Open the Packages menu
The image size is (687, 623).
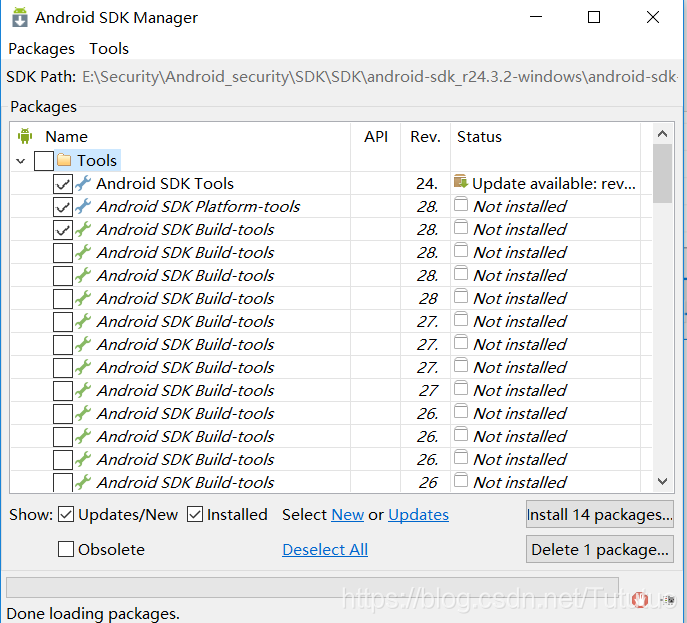click(42, 49)
